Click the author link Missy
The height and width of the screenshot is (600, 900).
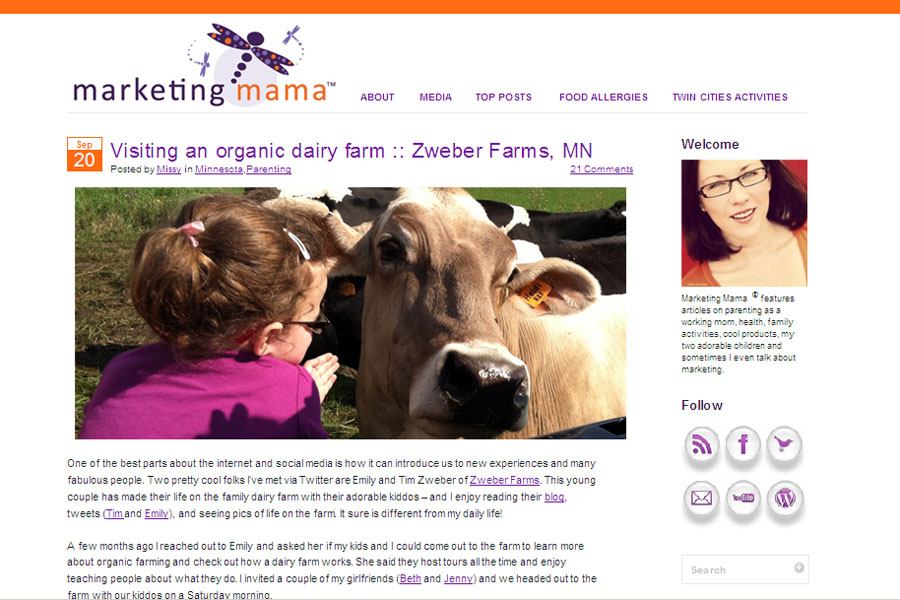[169, 169]
